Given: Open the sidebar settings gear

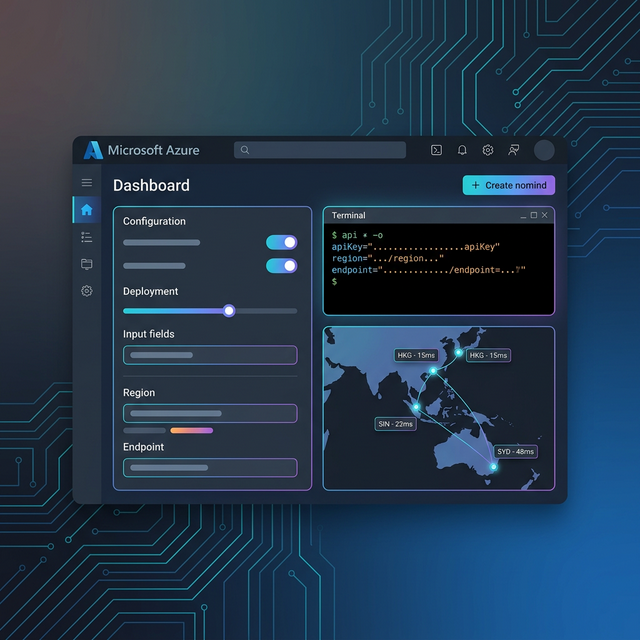Looking at the screenshot, I should [87, 291].
